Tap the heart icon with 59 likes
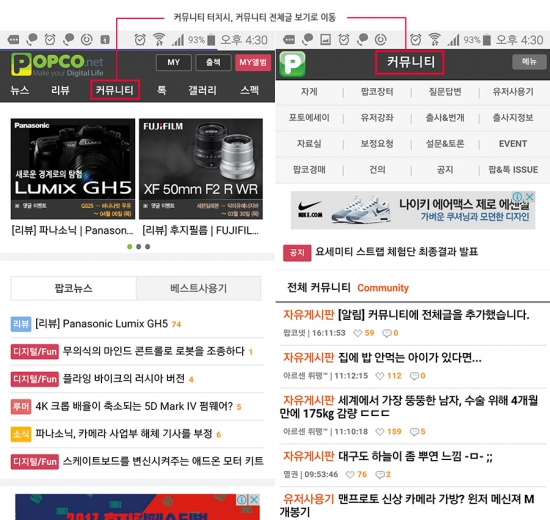Screen dimensions: 550x520 pos(357,333)
